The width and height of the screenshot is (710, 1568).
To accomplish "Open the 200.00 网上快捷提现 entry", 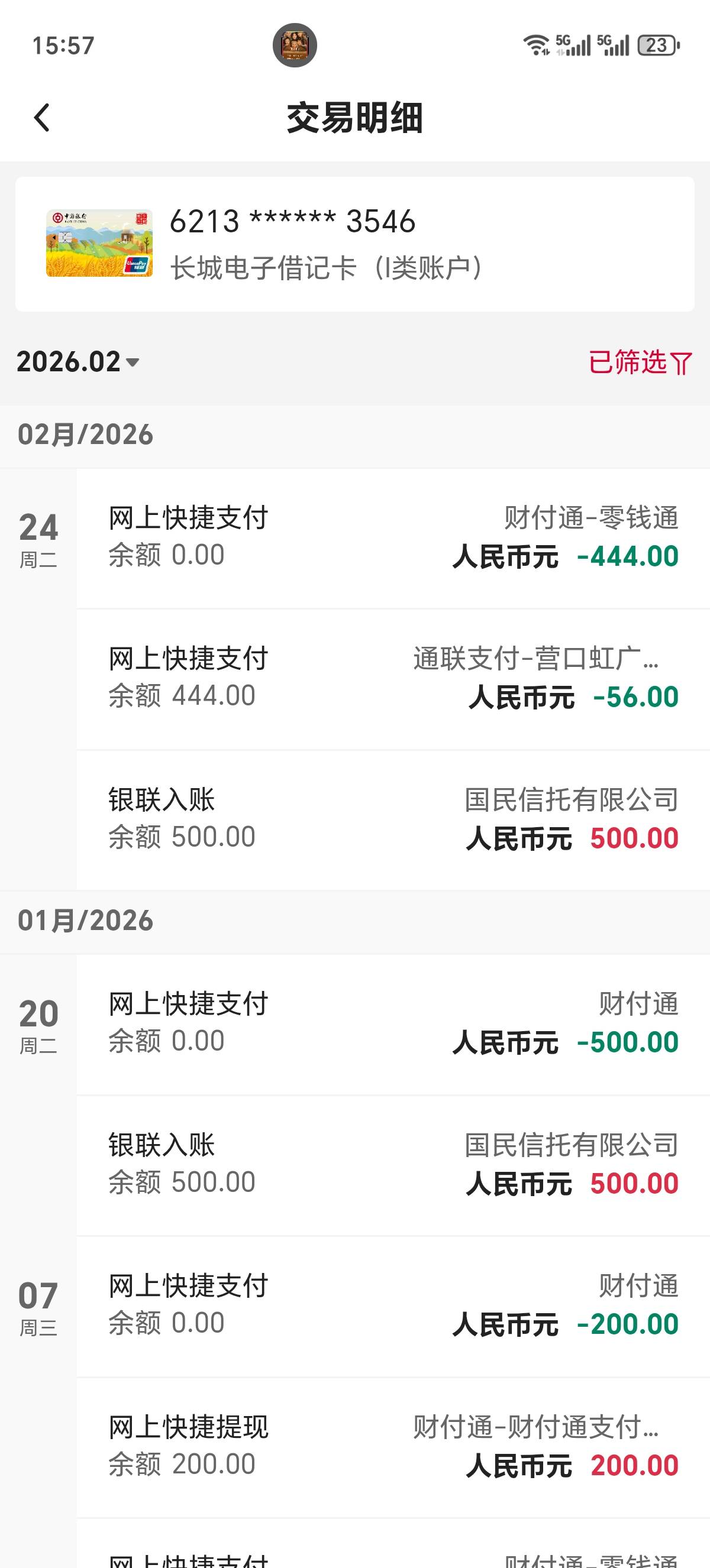I will tap(393, 1447).
